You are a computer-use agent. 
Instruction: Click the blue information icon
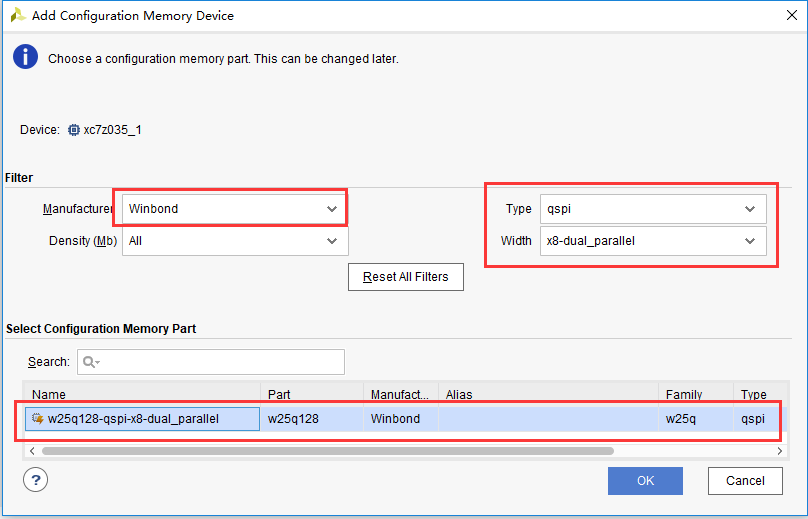25,57
